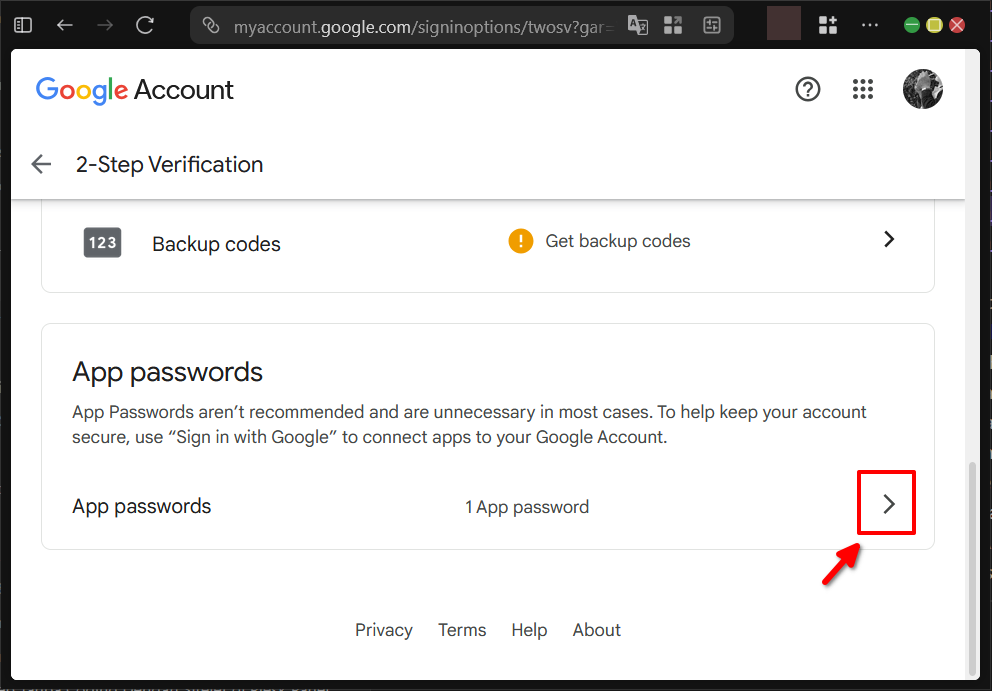Image resolution: width=992 pixels, height=691 pixels.
Task: Expand the Backup codes row chevron
Action: point(888,239)
